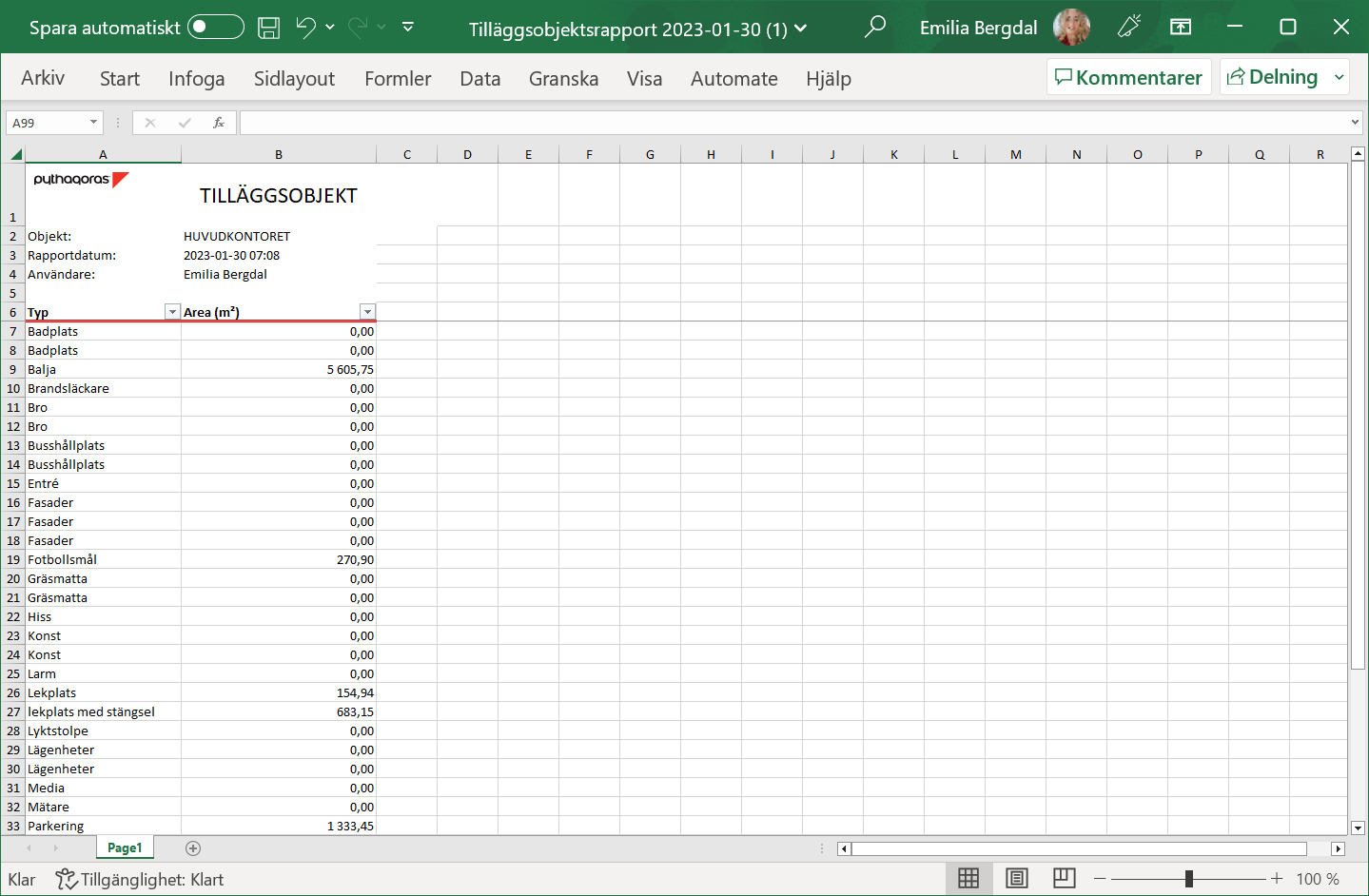The image size is (1369, 896).
Task: Switch to Page Layout view icon
Action: (1016, 879)
